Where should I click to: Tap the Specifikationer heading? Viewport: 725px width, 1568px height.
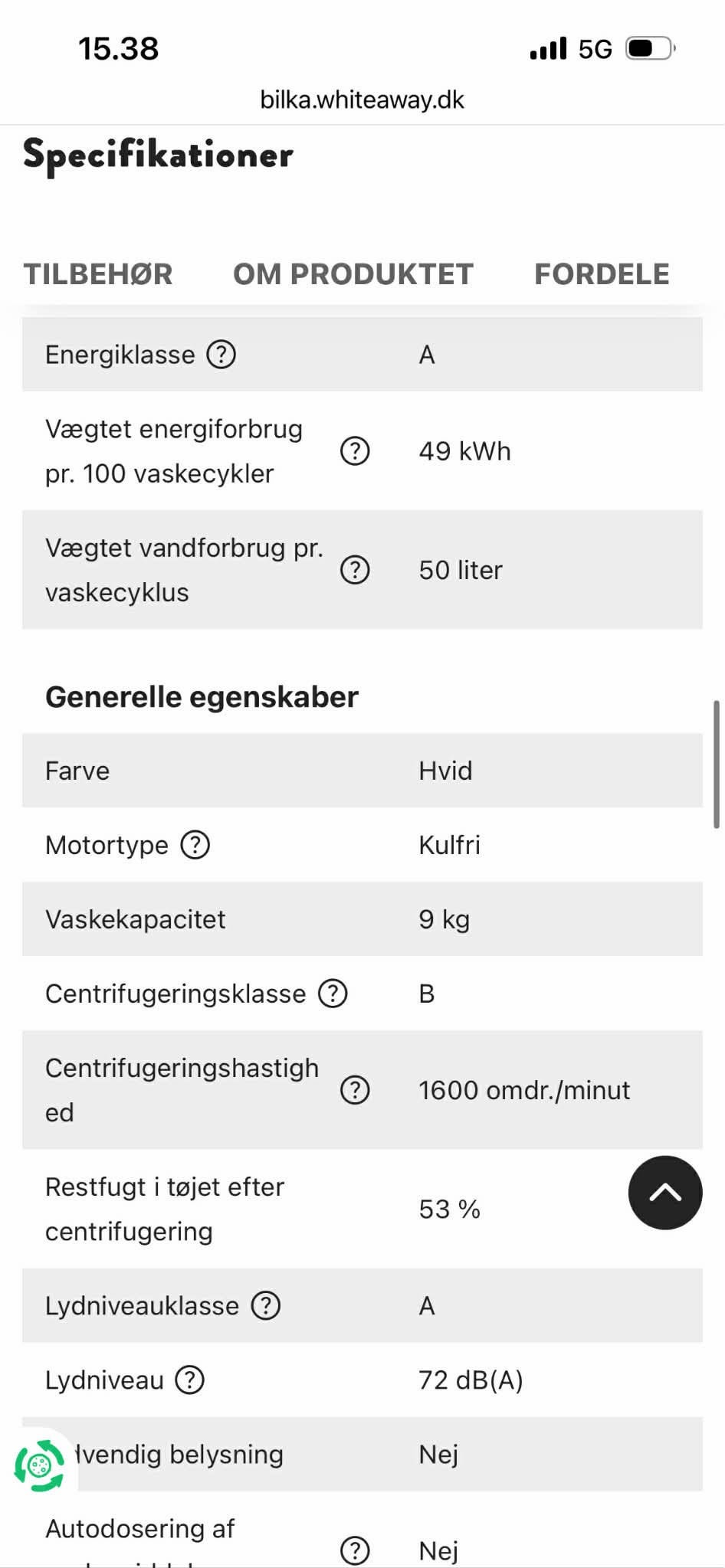click(x=159, y=154)
